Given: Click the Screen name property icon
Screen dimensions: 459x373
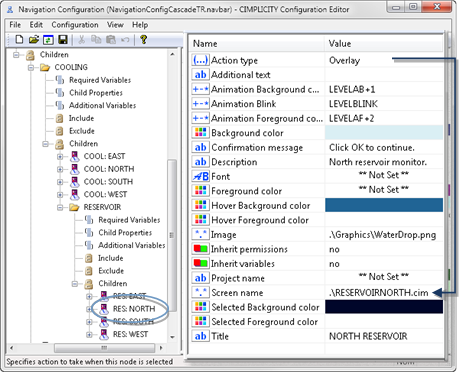Looking at the screenshot, I should tap(201, 293).
